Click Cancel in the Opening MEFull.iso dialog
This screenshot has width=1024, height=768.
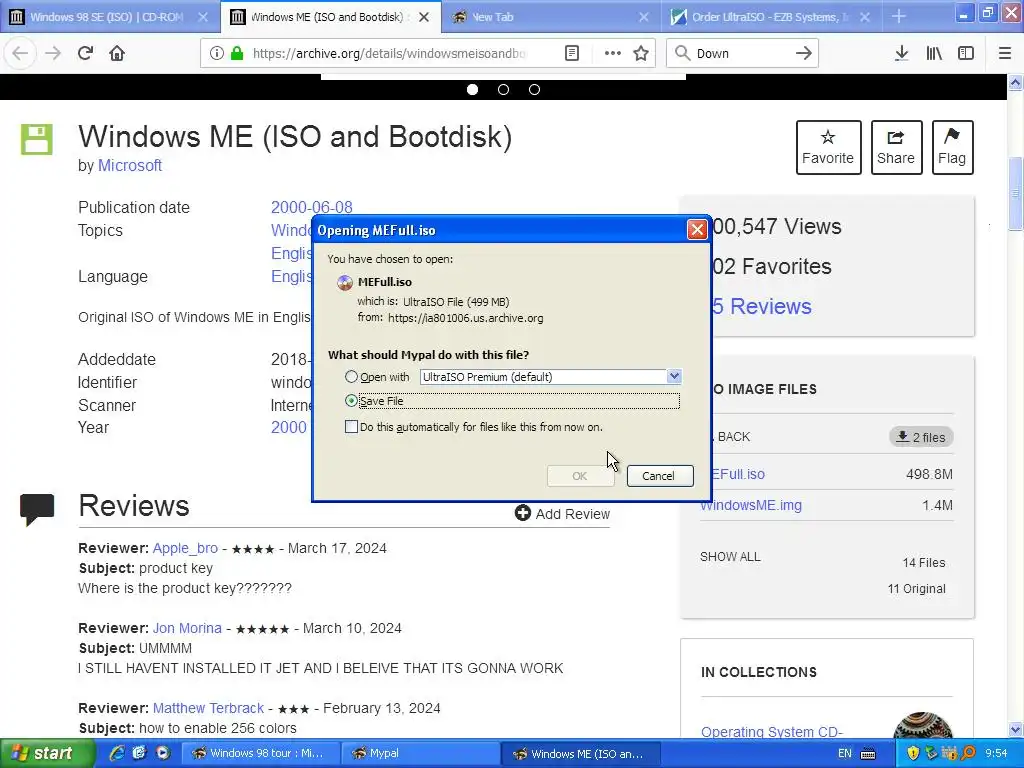tap(660, 475)
